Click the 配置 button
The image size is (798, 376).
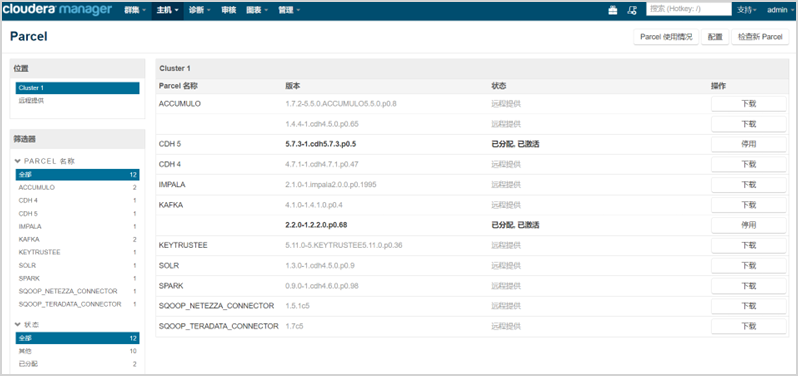point(715,37)
